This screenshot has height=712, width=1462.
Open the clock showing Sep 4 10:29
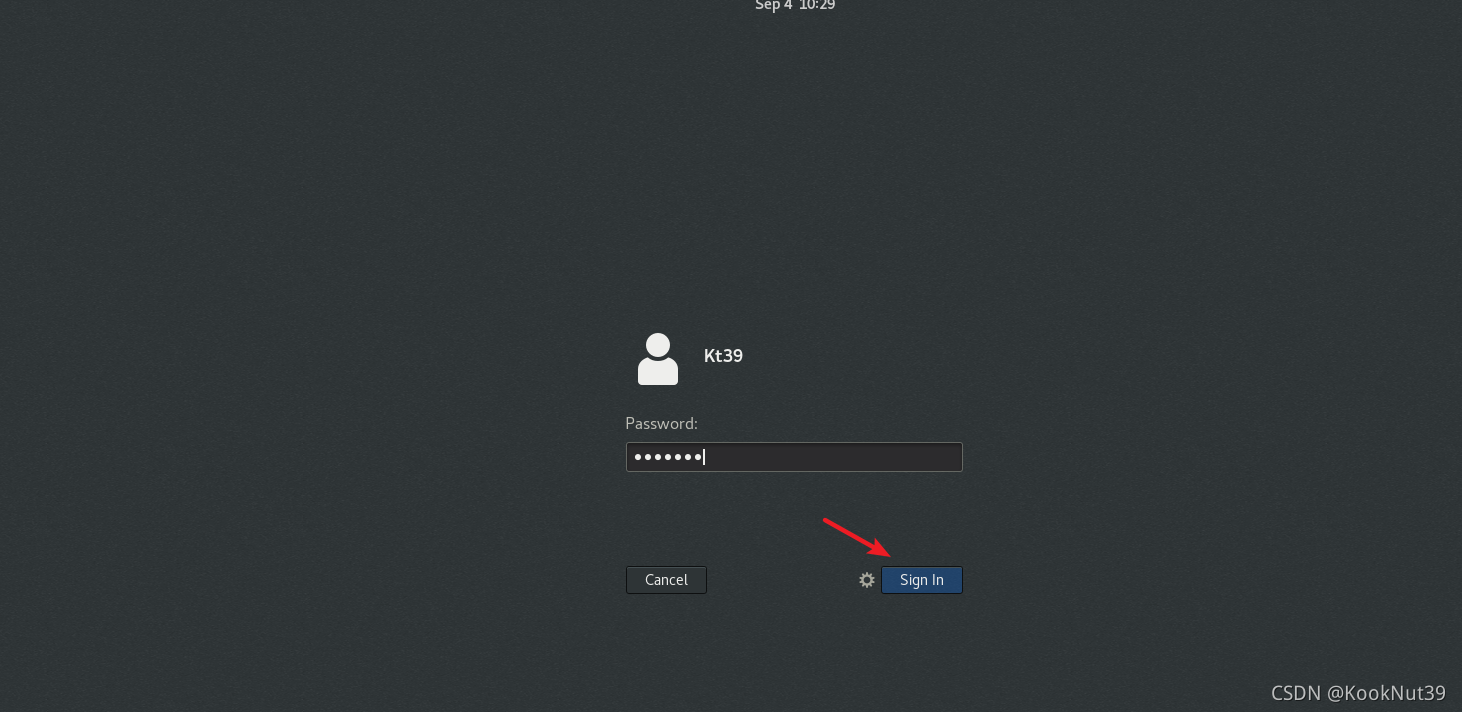[795, 5]
